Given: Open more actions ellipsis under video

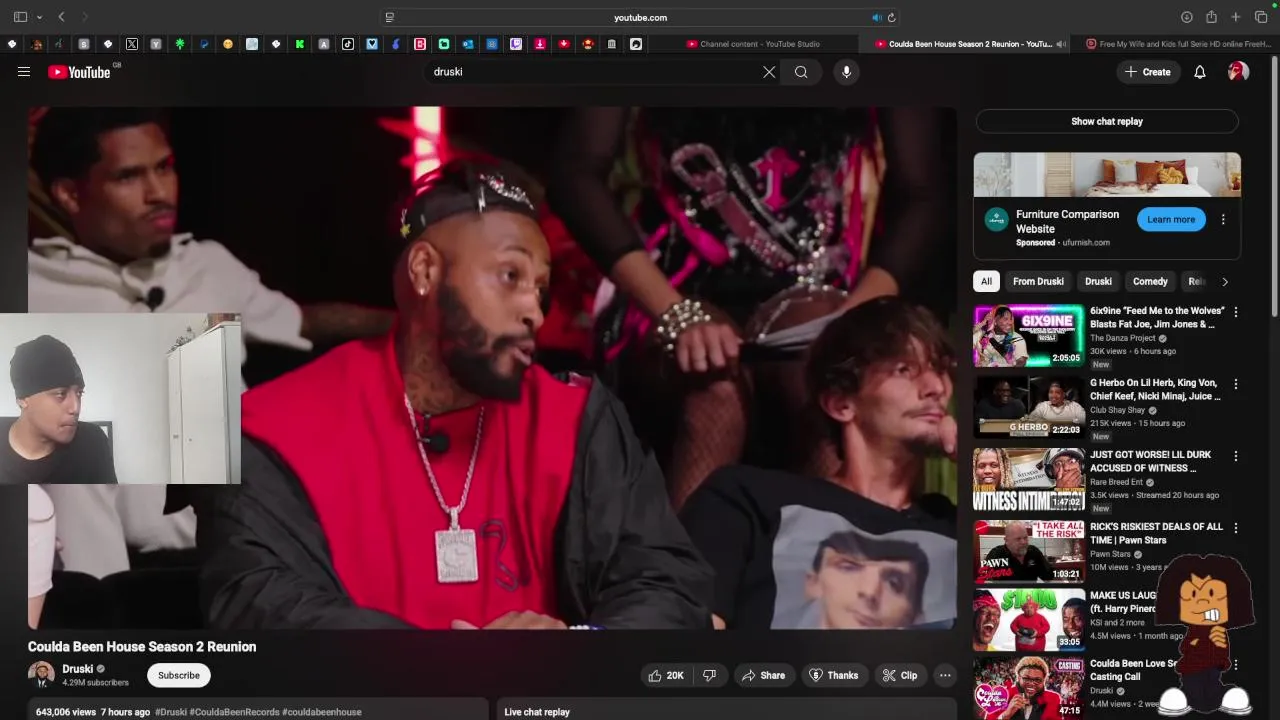Looking at the screenshot, I should (945, 675).
